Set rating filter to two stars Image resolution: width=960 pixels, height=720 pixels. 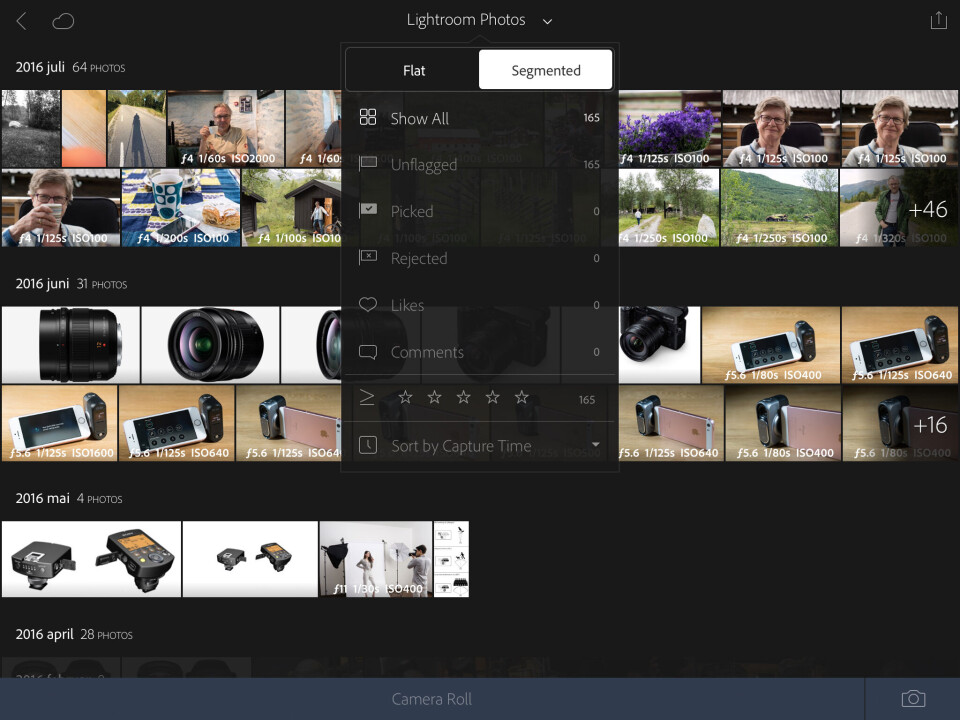click(434, 397)
